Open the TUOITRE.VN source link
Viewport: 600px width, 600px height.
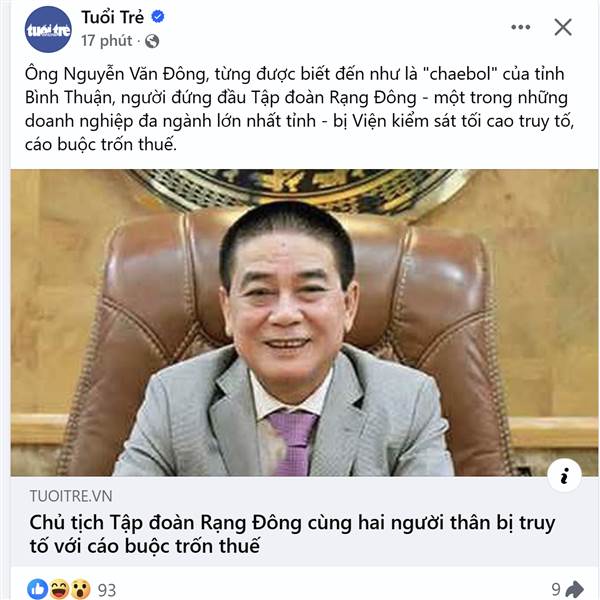pos(71,496)
